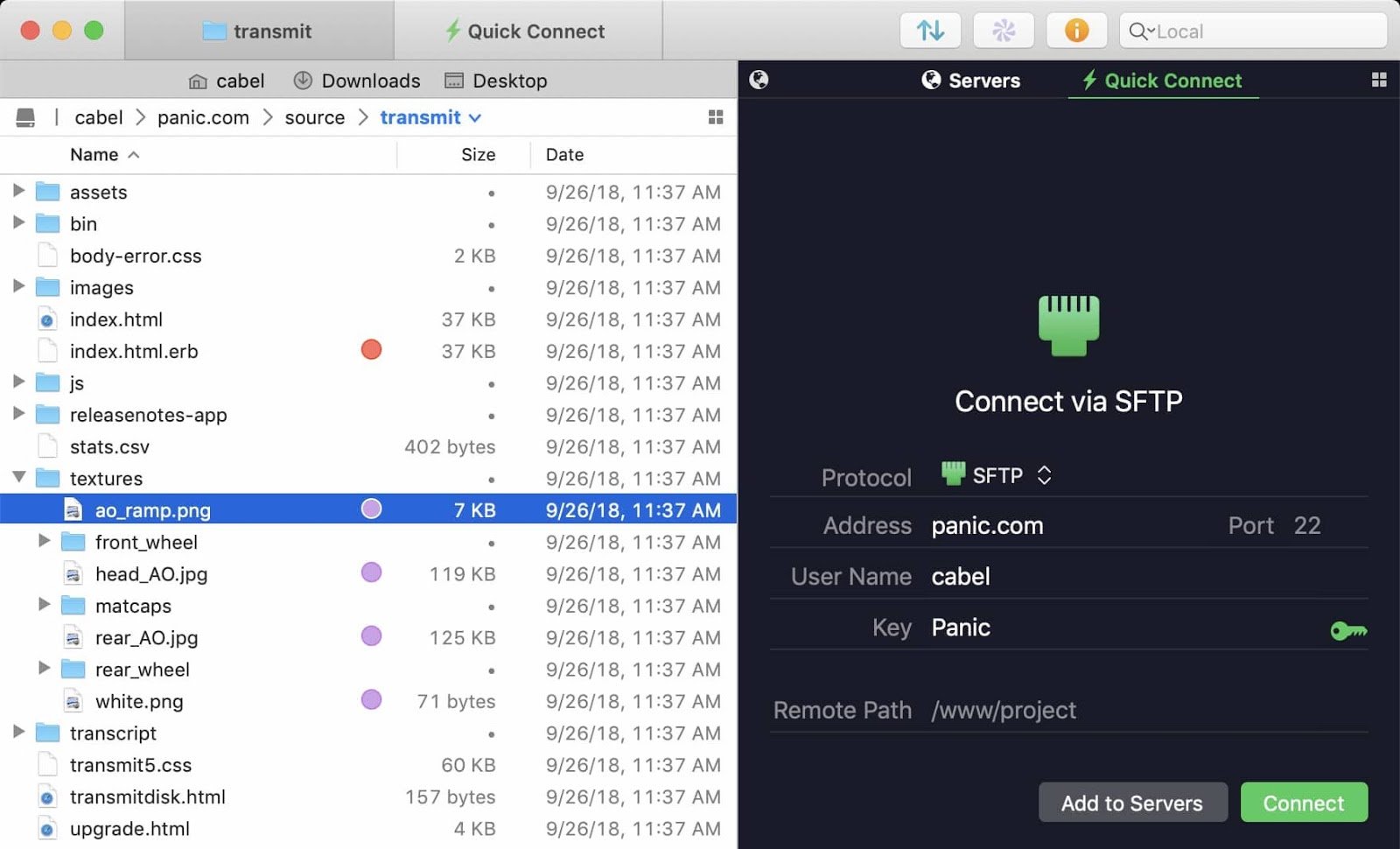Switch to the Servers tab

(x=971, y=80)
